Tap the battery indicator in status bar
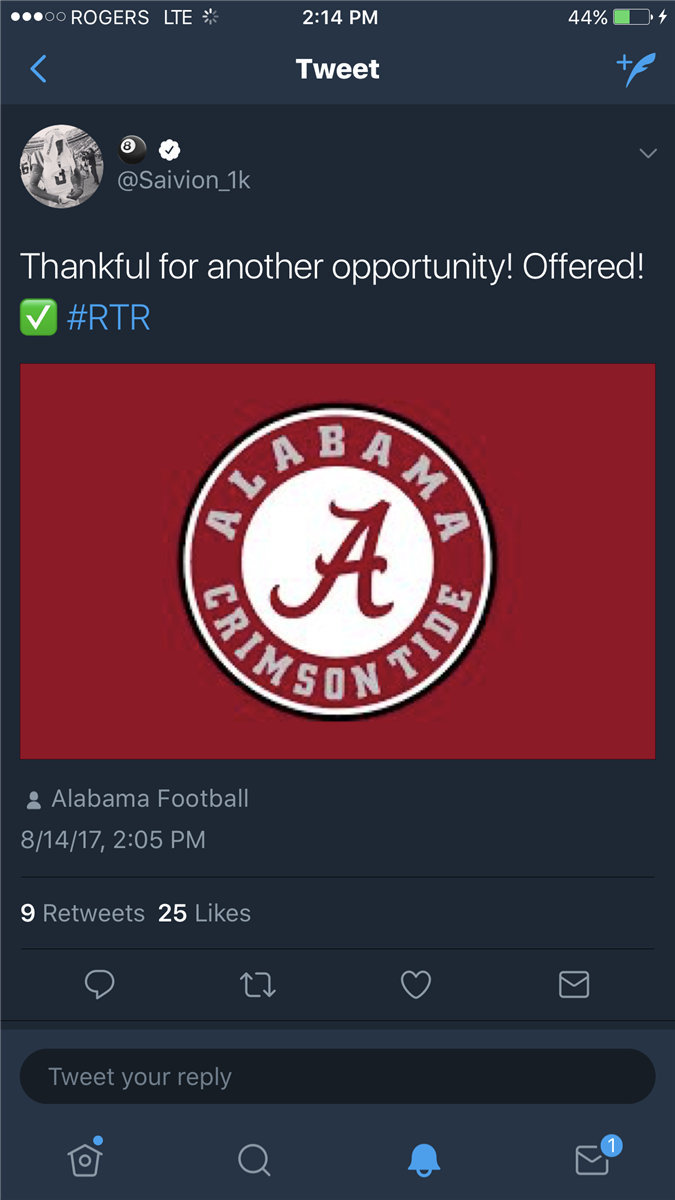The height and width of the screenshot is (1200, 675). click(x=631, y=17)
